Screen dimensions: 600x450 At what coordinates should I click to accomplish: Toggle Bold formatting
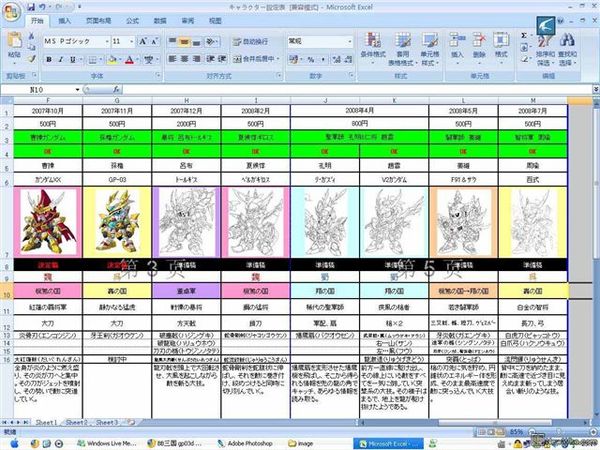49,59
